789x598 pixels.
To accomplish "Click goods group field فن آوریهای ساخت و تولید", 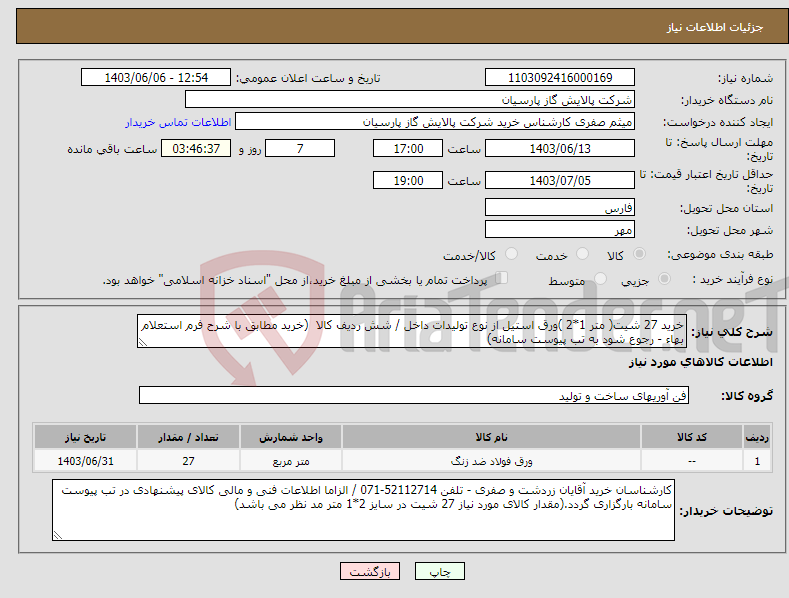I will click(414, 396).
